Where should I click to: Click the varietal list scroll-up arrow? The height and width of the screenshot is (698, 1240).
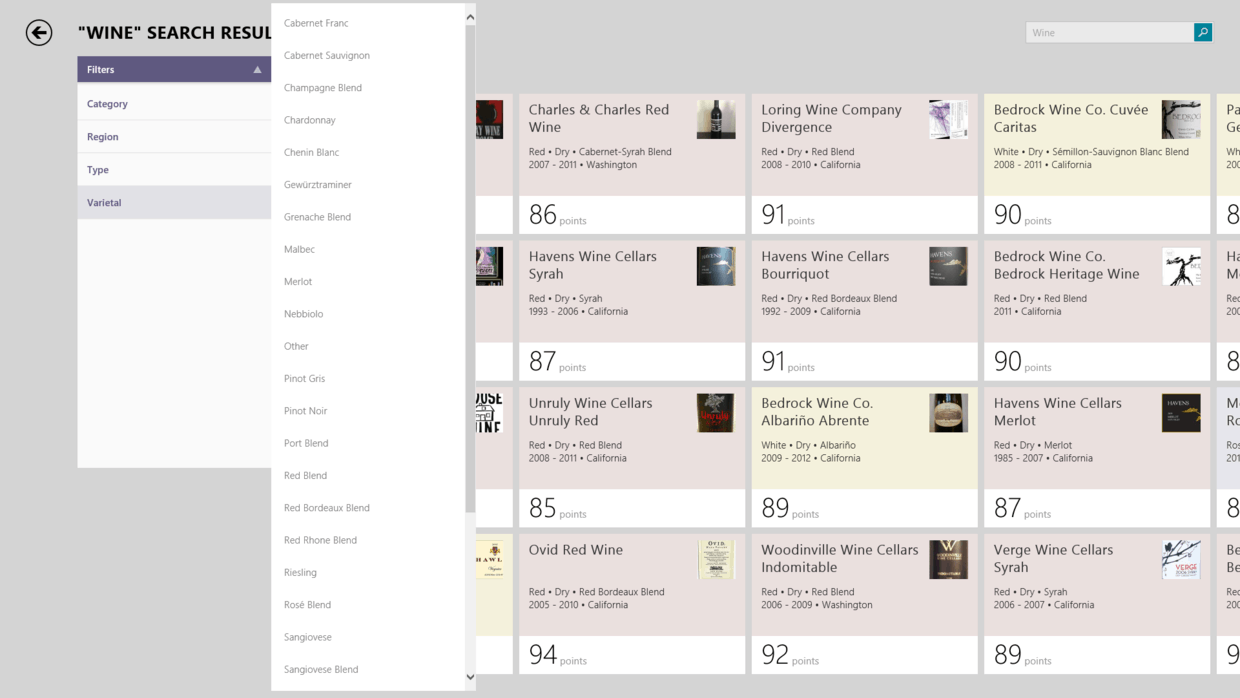[470, 17]
